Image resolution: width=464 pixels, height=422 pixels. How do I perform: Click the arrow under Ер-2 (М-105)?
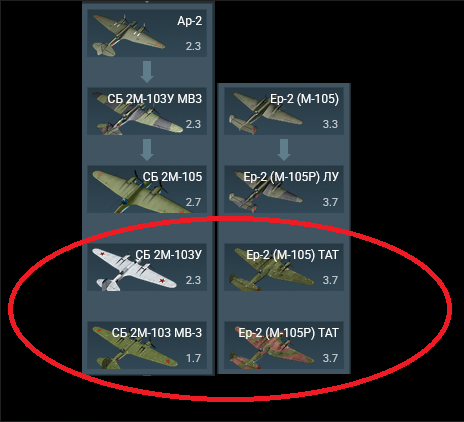tap(284, 150)
